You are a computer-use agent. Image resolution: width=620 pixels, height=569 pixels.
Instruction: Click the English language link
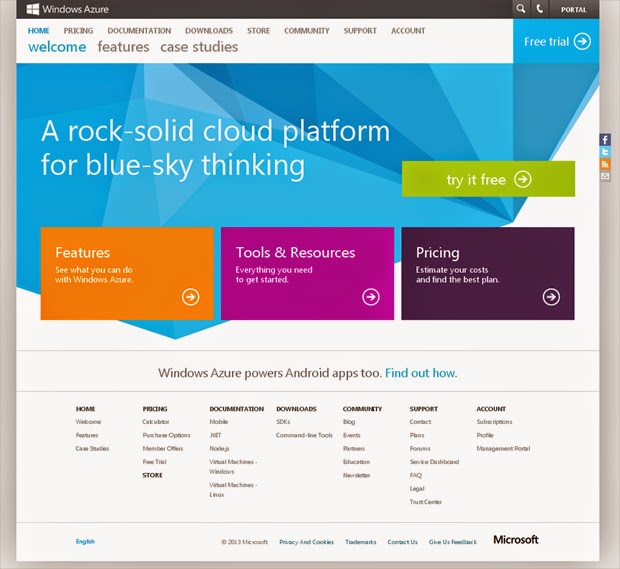tap(85, 541)
